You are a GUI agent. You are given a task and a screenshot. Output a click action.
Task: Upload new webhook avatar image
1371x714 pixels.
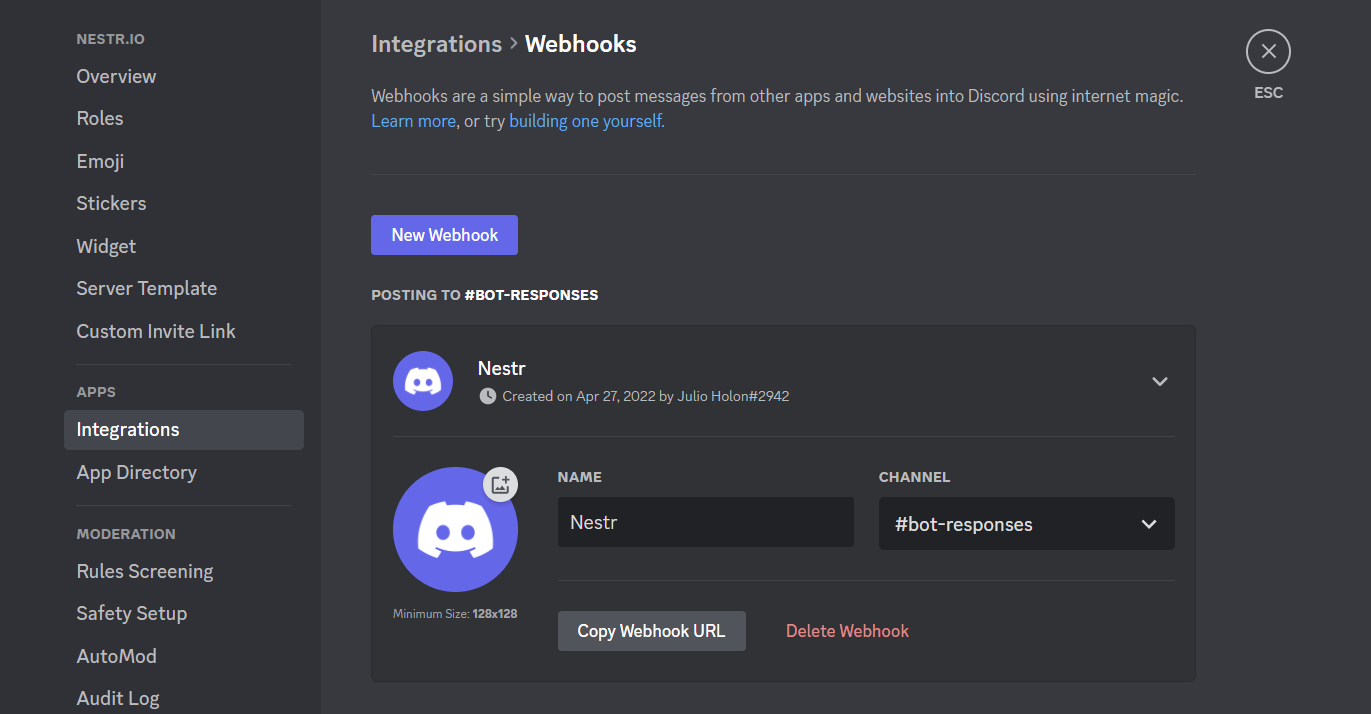click(x=500, y=484)
